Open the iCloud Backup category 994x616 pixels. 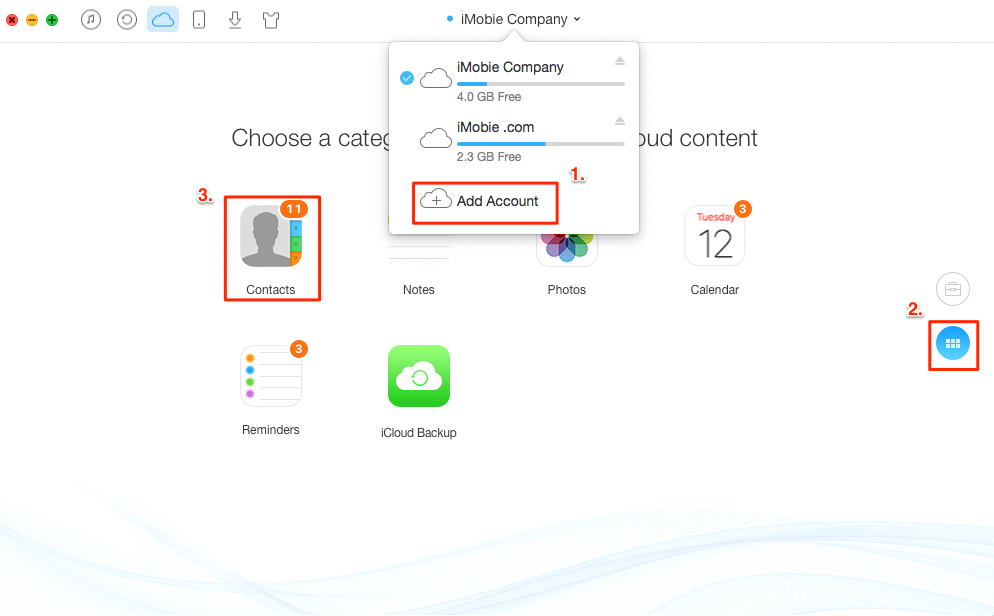419,376
